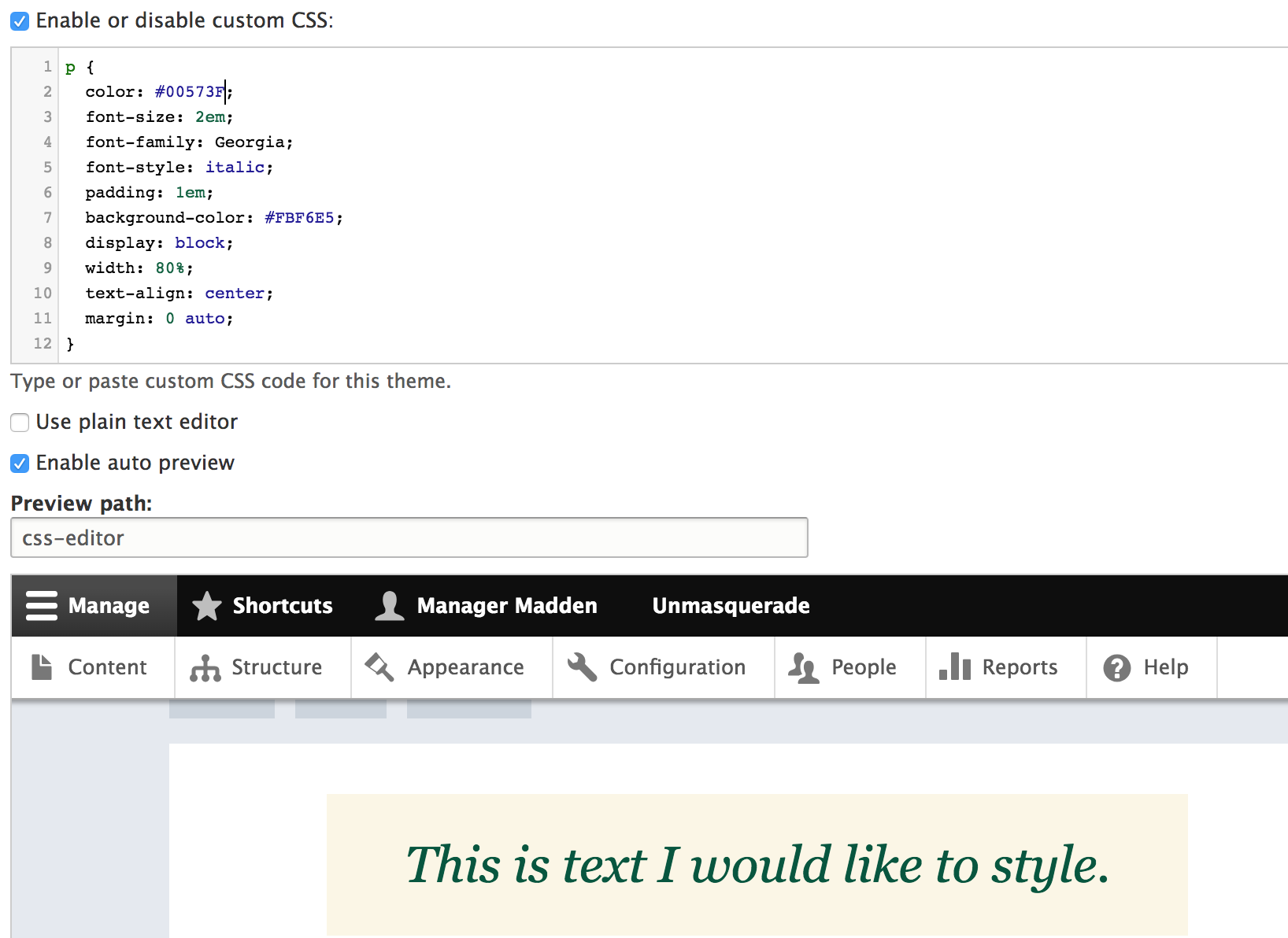Click the Appearance paintbrush icon

pyautogui.click(x=379, y=667)
